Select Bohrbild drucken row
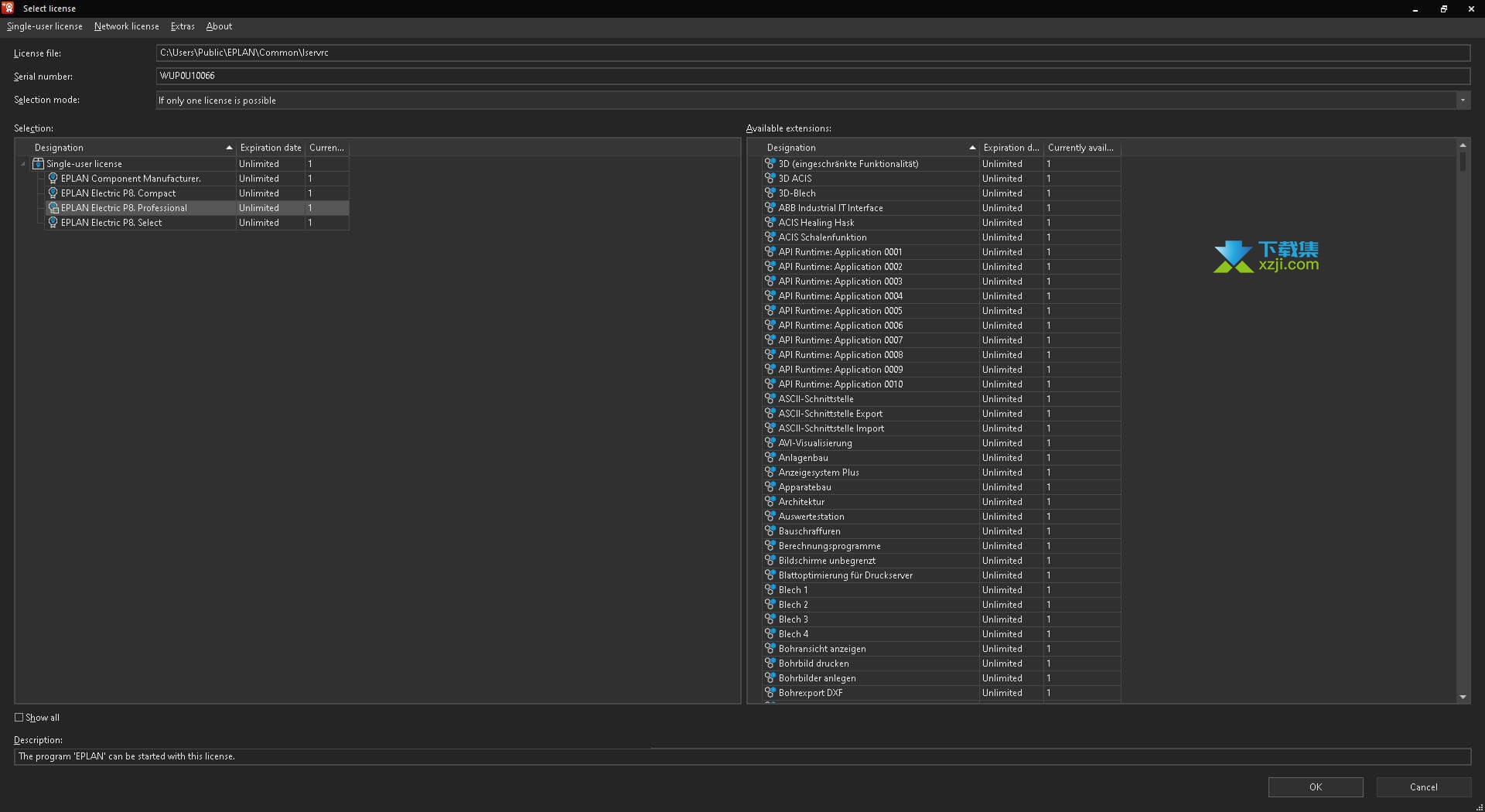This screenshot has width=1485, height=812. click(x=941, y=664)
